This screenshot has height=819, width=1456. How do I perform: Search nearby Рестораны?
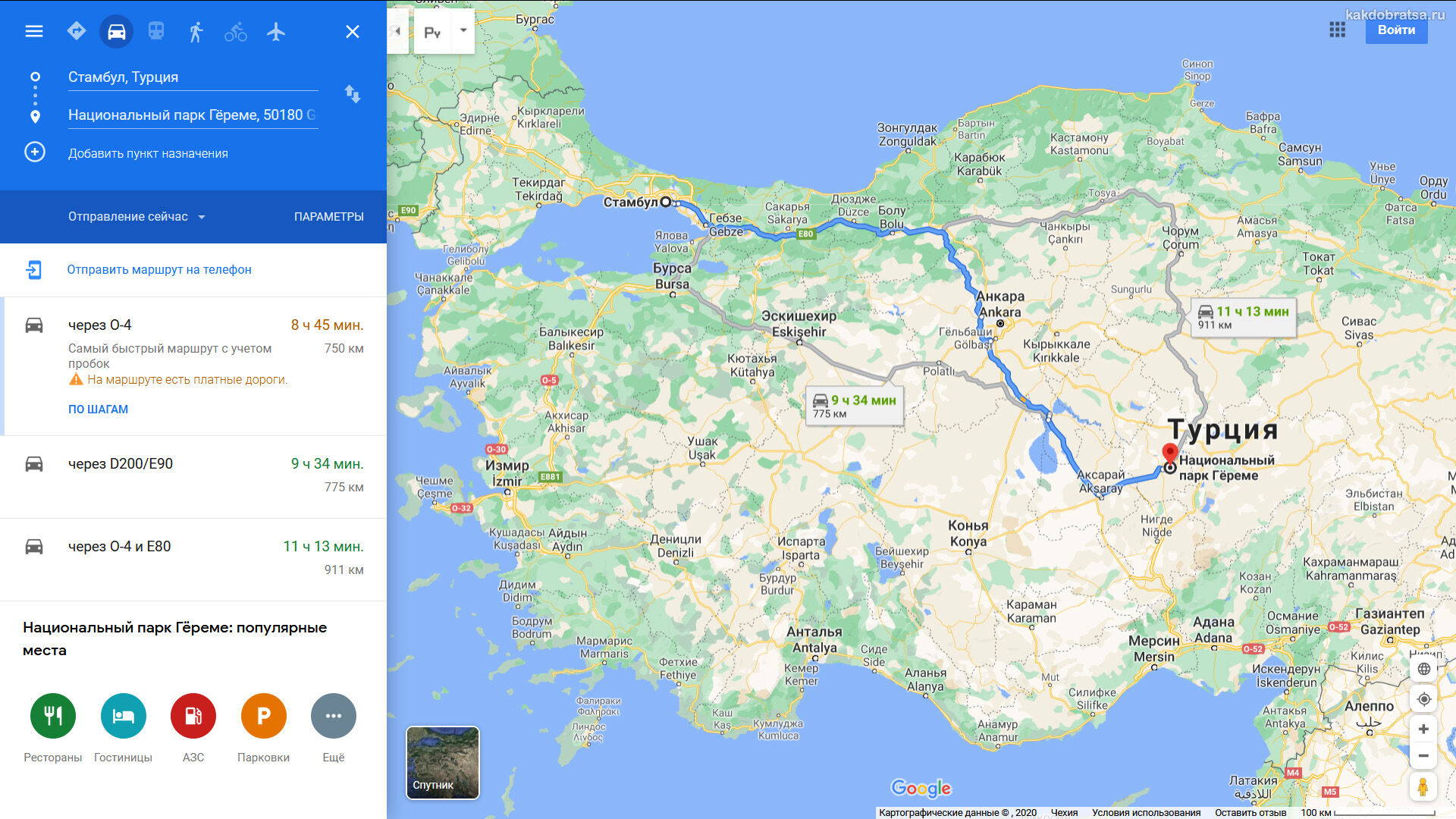(x=53, y=728)
